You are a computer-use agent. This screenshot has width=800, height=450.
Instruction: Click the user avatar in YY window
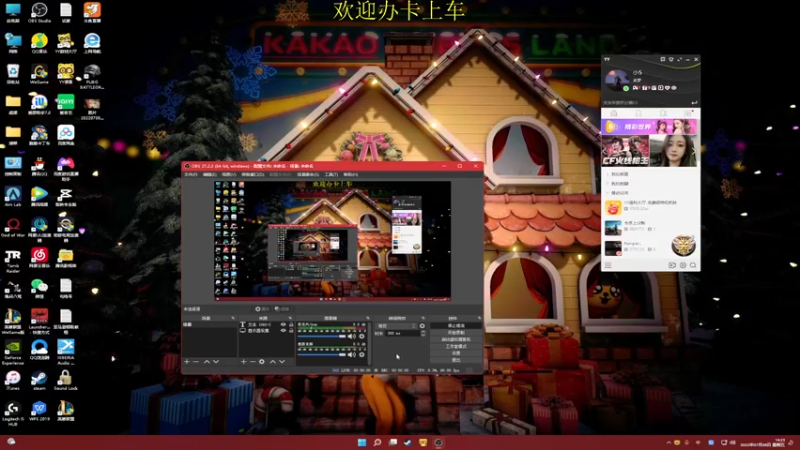[617, 80]
